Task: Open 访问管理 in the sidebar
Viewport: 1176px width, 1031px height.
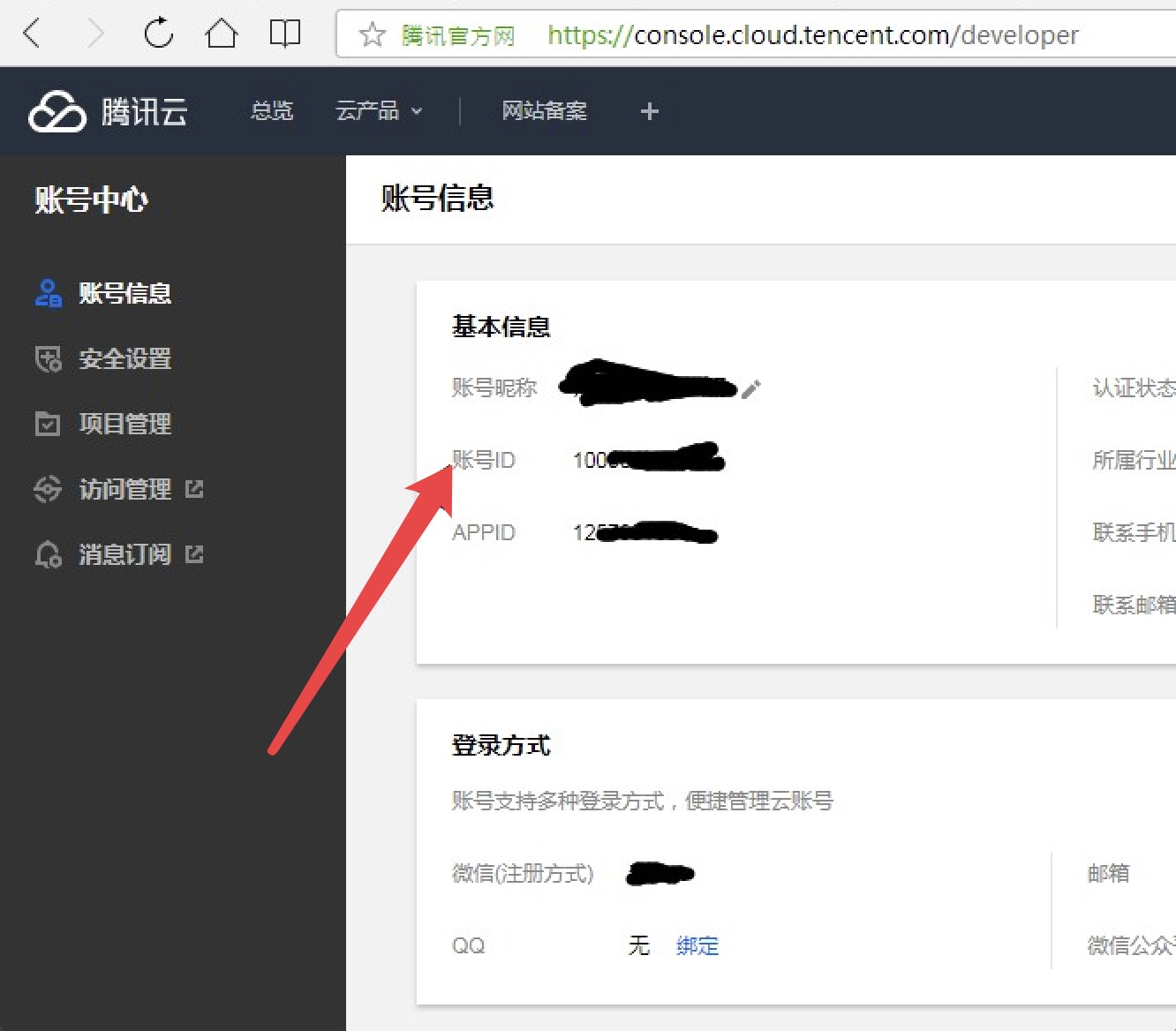Action: [124, 489]
